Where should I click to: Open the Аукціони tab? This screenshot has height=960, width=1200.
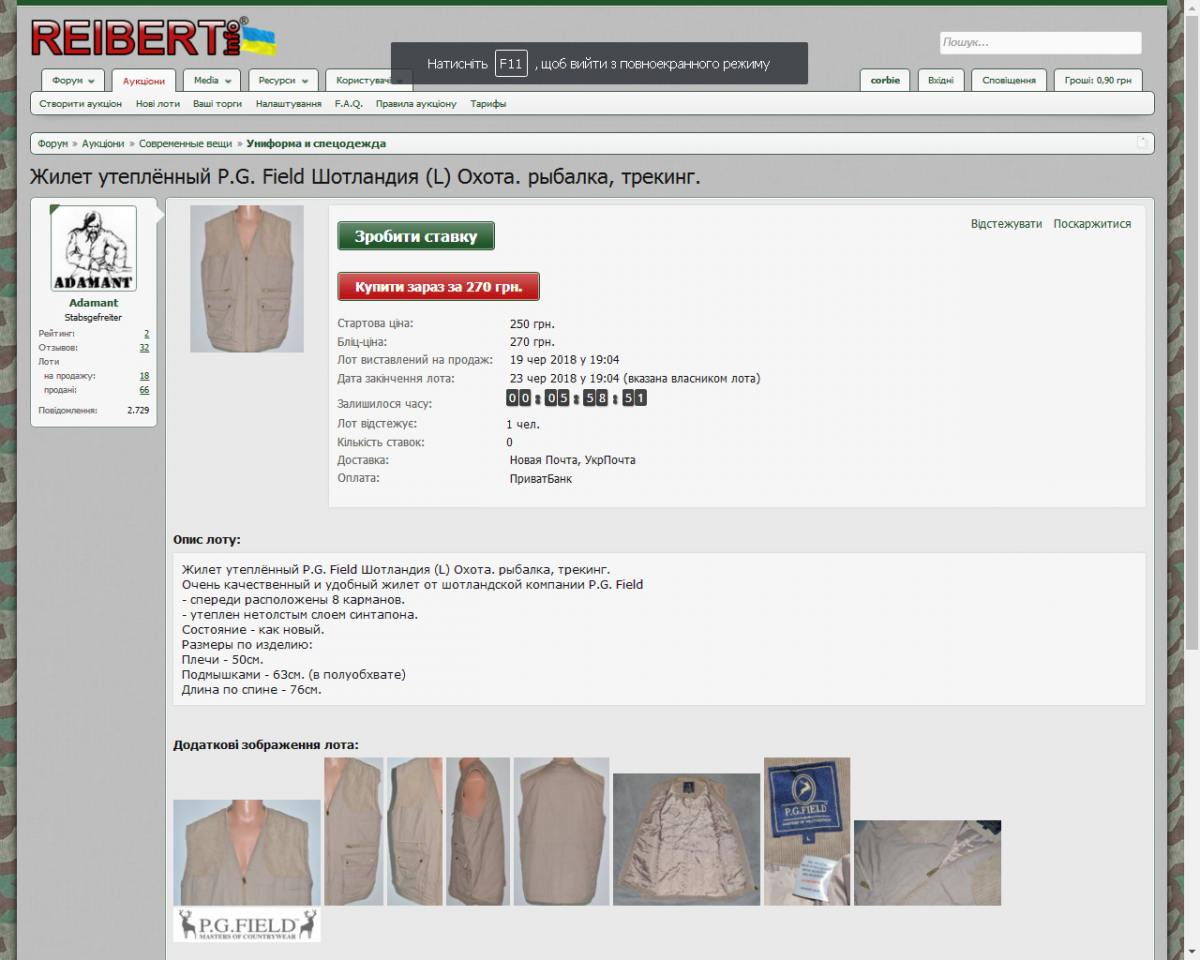[144, 80]
